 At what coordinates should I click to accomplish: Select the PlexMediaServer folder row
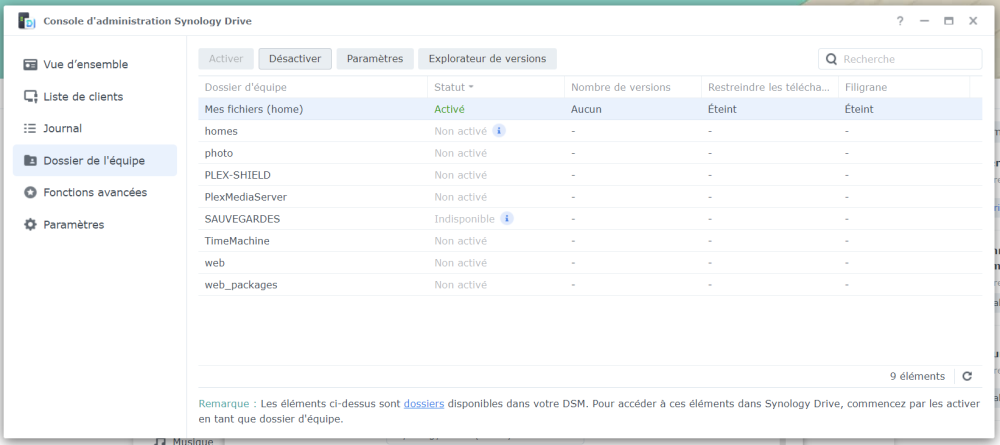pos(590,197)
